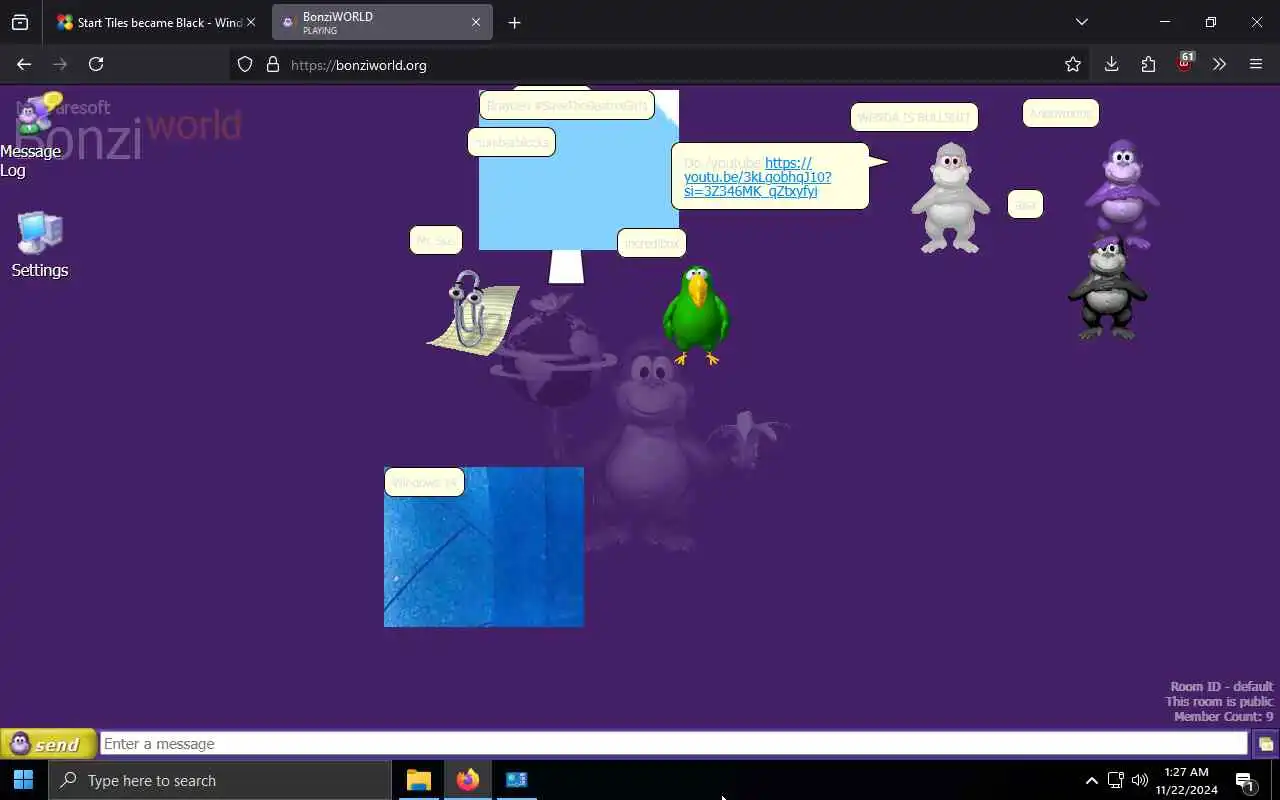Click the Windows 14 name tag
Image resolution: width=1280 pixels, height=800 pixels.
424,482
